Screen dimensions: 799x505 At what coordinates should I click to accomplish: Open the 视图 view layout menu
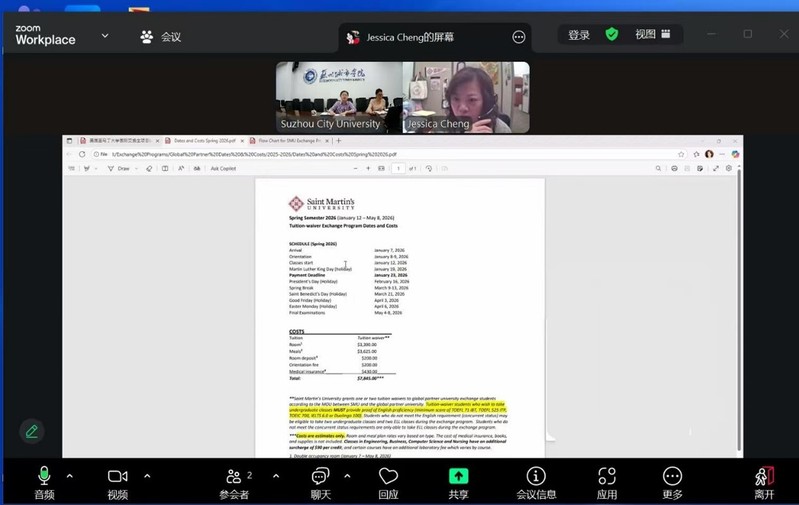point(653,35)
